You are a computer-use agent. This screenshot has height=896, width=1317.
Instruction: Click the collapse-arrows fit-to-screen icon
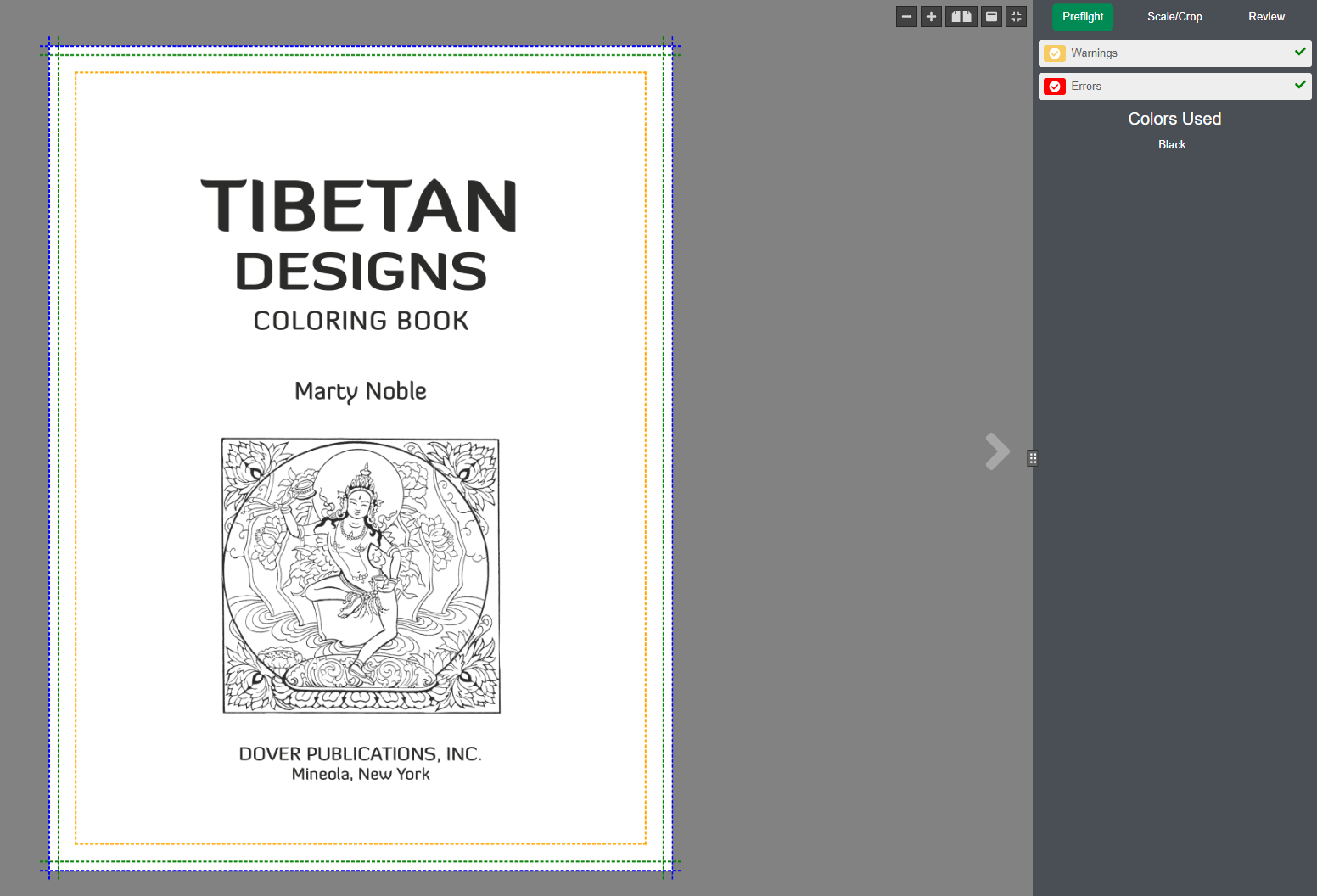1016,17
